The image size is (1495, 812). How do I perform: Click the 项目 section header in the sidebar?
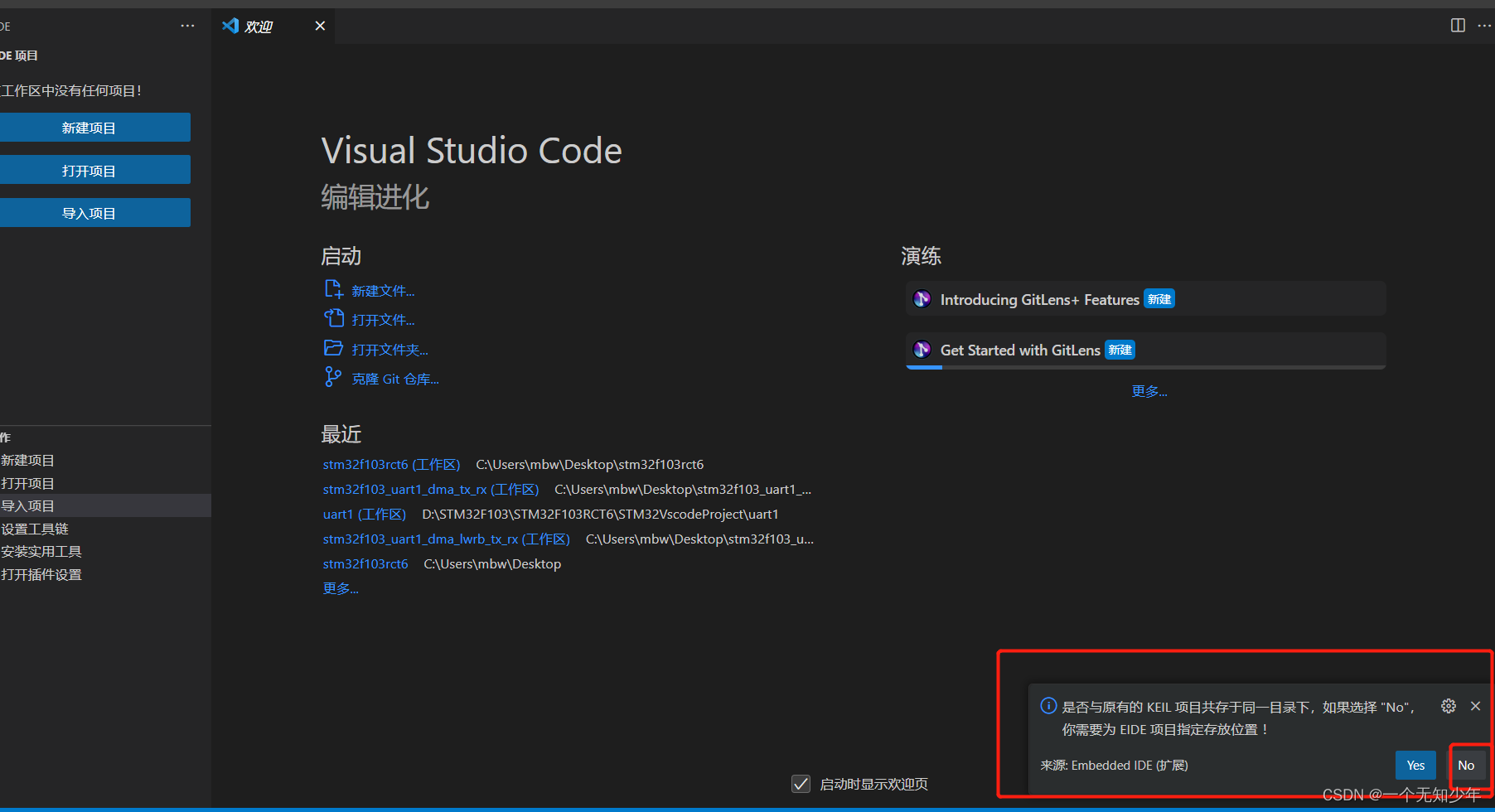click(x=105, y=56)
